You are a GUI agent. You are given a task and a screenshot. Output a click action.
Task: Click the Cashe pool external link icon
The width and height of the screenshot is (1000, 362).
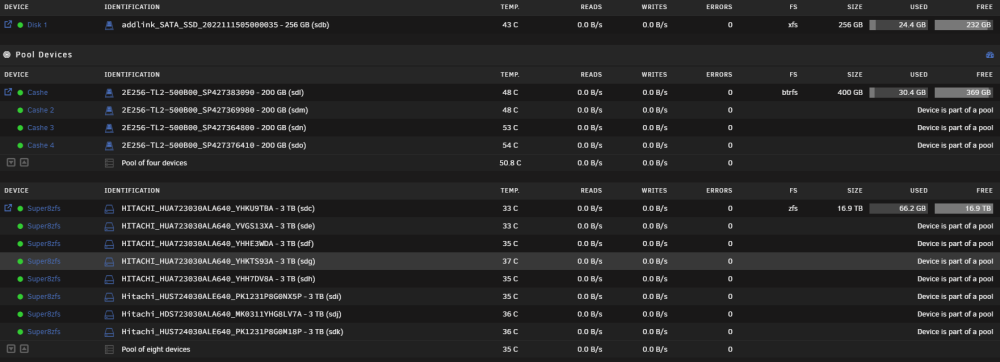click(8, 92)
